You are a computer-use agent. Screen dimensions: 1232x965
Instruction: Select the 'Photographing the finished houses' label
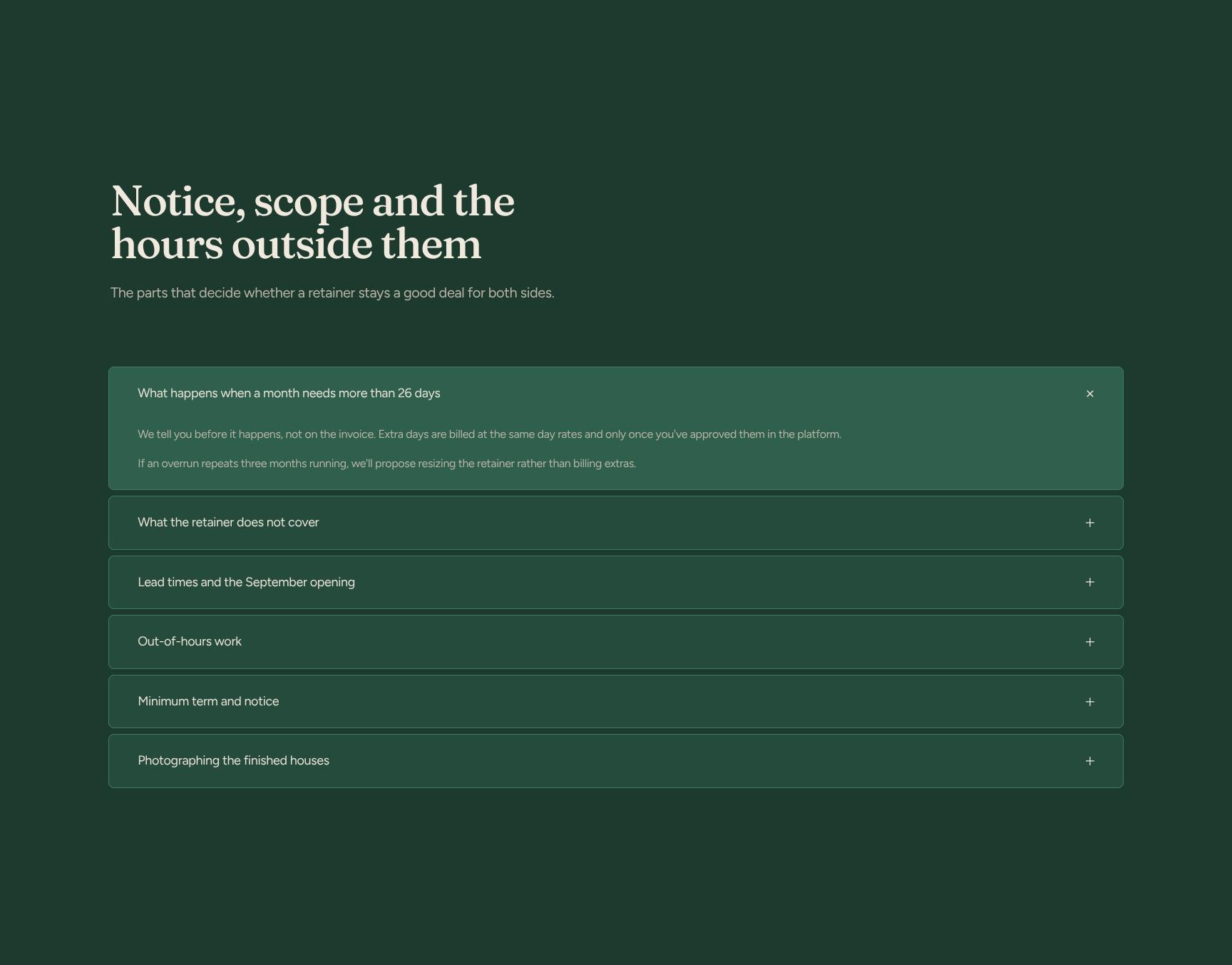click(x=233, y=760)
